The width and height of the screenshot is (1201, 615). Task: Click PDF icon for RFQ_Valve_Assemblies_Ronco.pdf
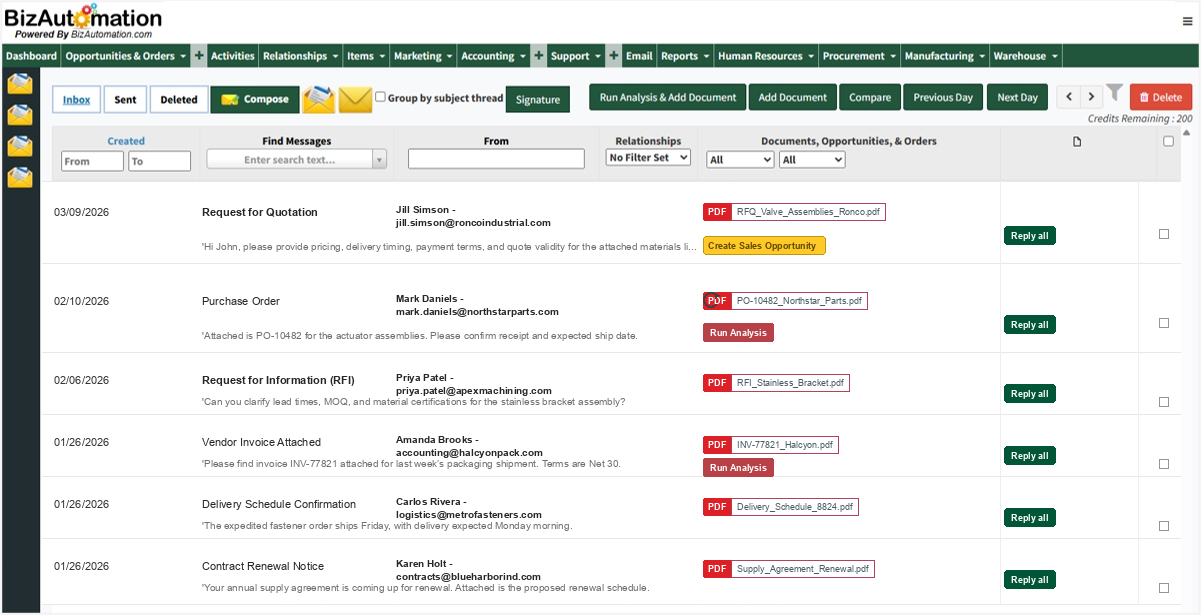[x=717, y=212]
